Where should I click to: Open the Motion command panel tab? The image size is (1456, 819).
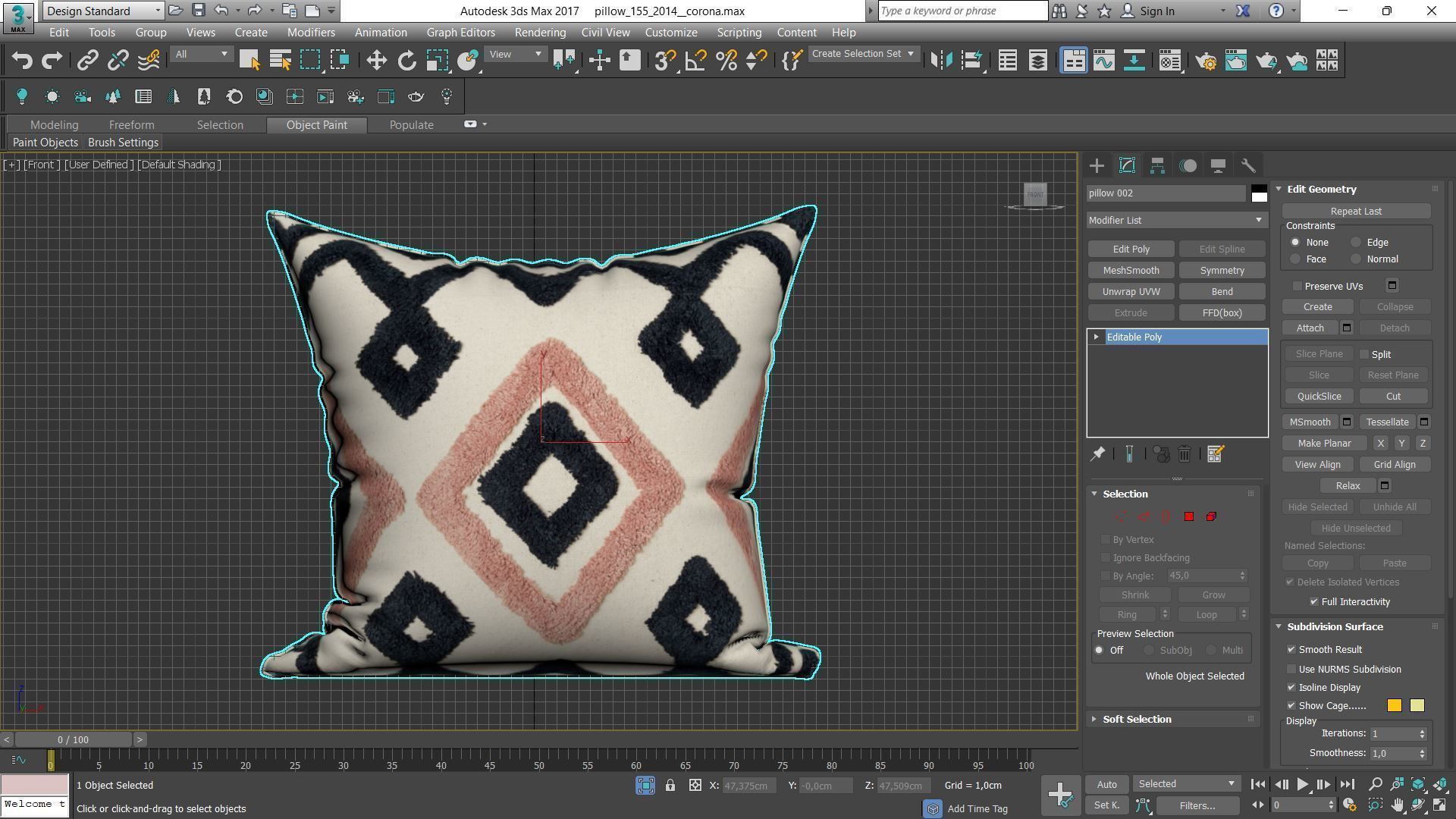coord(1188,165)
